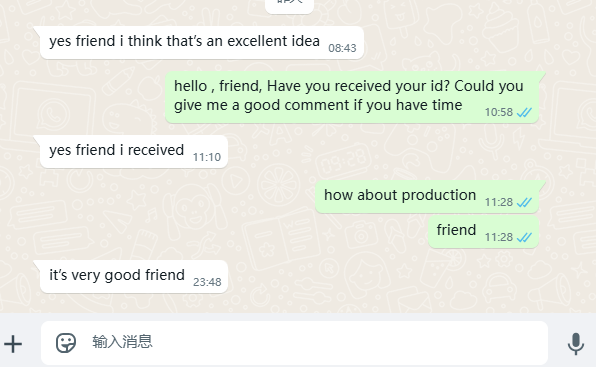The height and width of the screenshot is (367, 596).
Task: Select the "excellent idea" message bubble
Action: [202, 43]
